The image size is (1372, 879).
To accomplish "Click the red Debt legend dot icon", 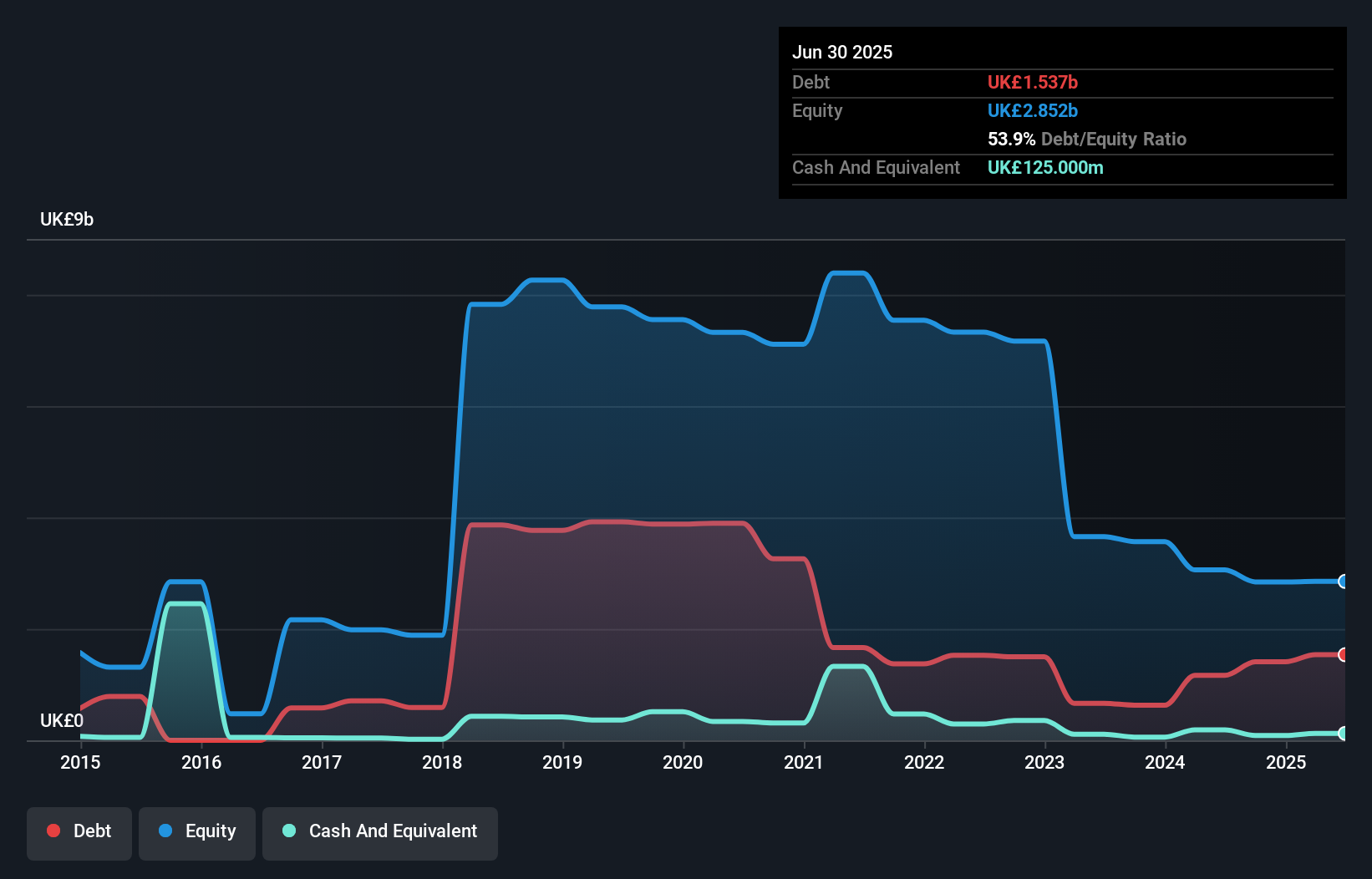I will [x=53, y=831].
